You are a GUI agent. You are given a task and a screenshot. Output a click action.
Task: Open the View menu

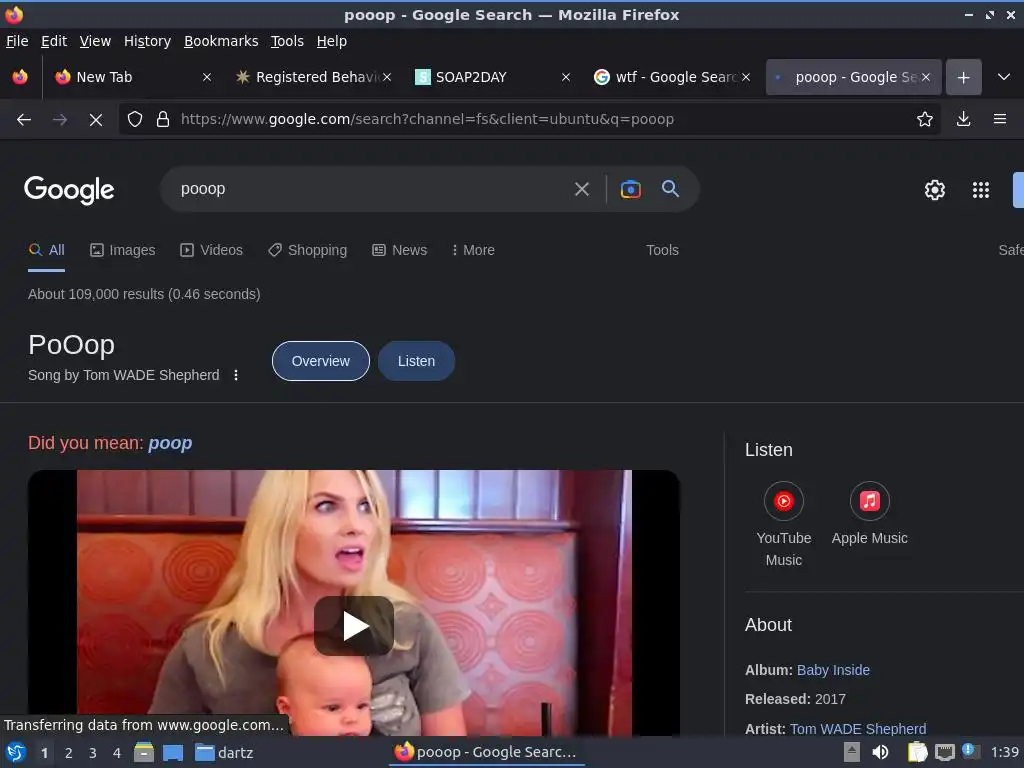pyautogui.click(x=95, y=41)
